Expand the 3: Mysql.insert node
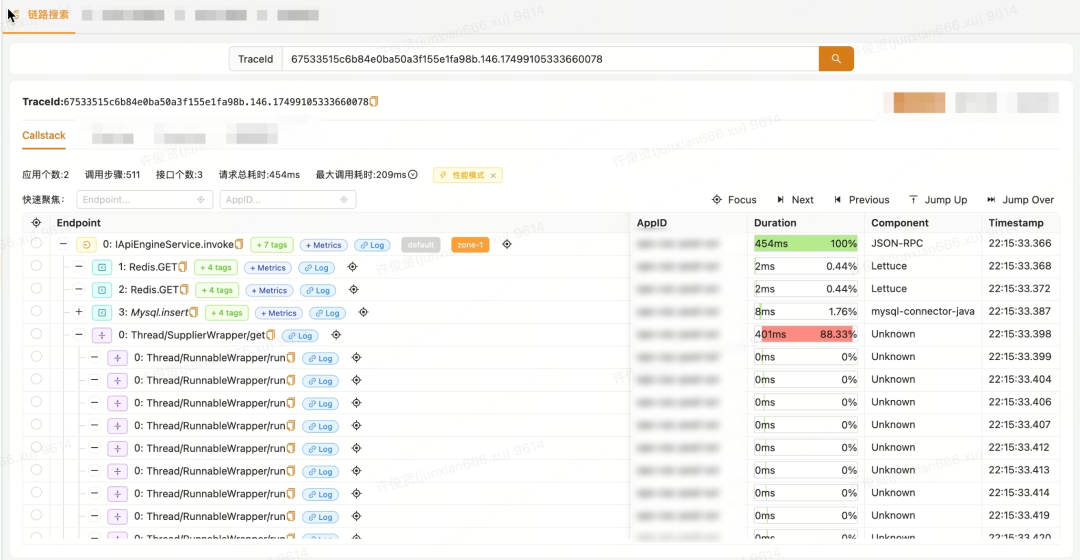Screen dimensions: 1080x560 coord(79,312)
